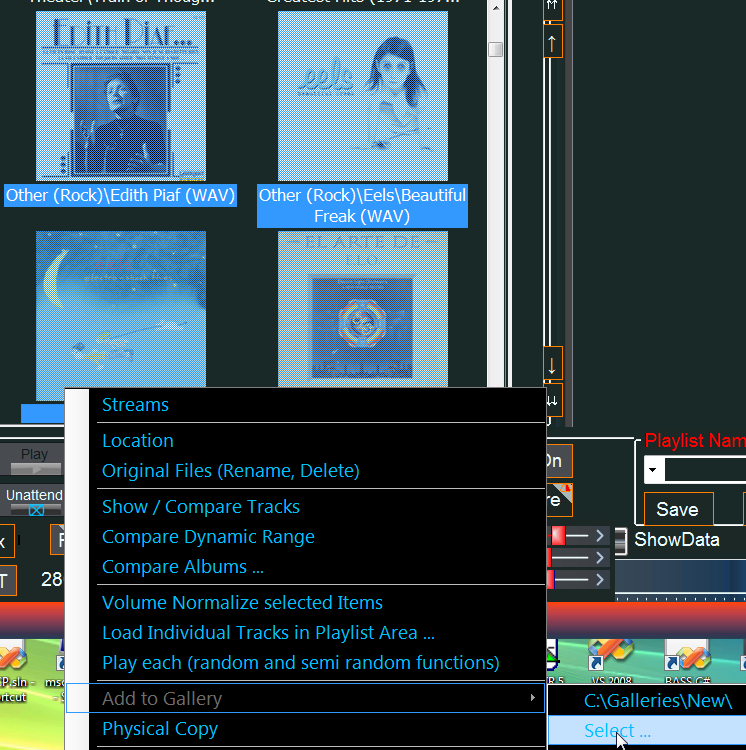The width and height of the screenshot is (746, 750).
Task: Click the Edith Piaf album cover
Action: [x=121, y=96]
